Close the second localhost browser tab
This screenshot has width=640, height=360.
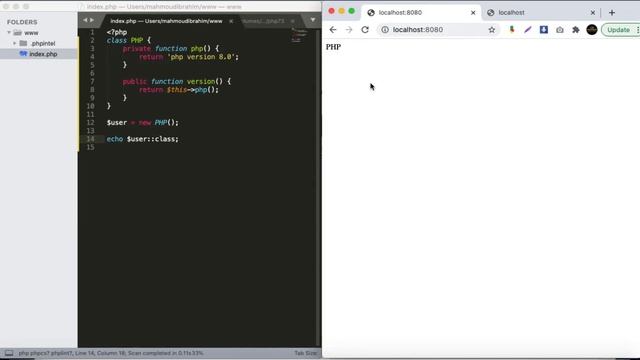(x=593, y=13)
